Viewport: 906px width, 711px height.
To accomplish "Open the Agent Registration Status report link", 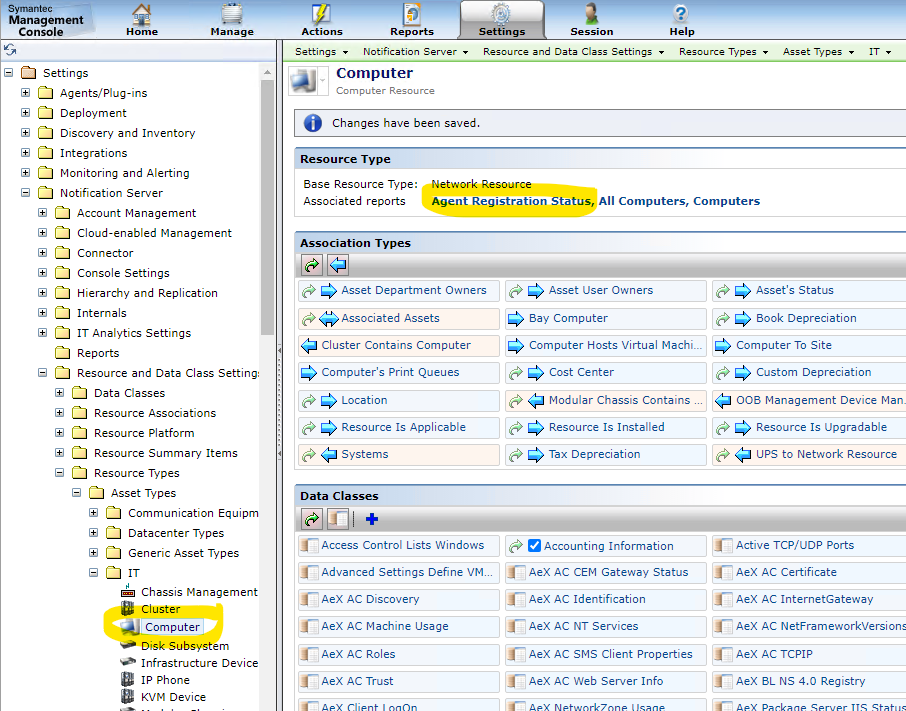I will click(511, 201).
